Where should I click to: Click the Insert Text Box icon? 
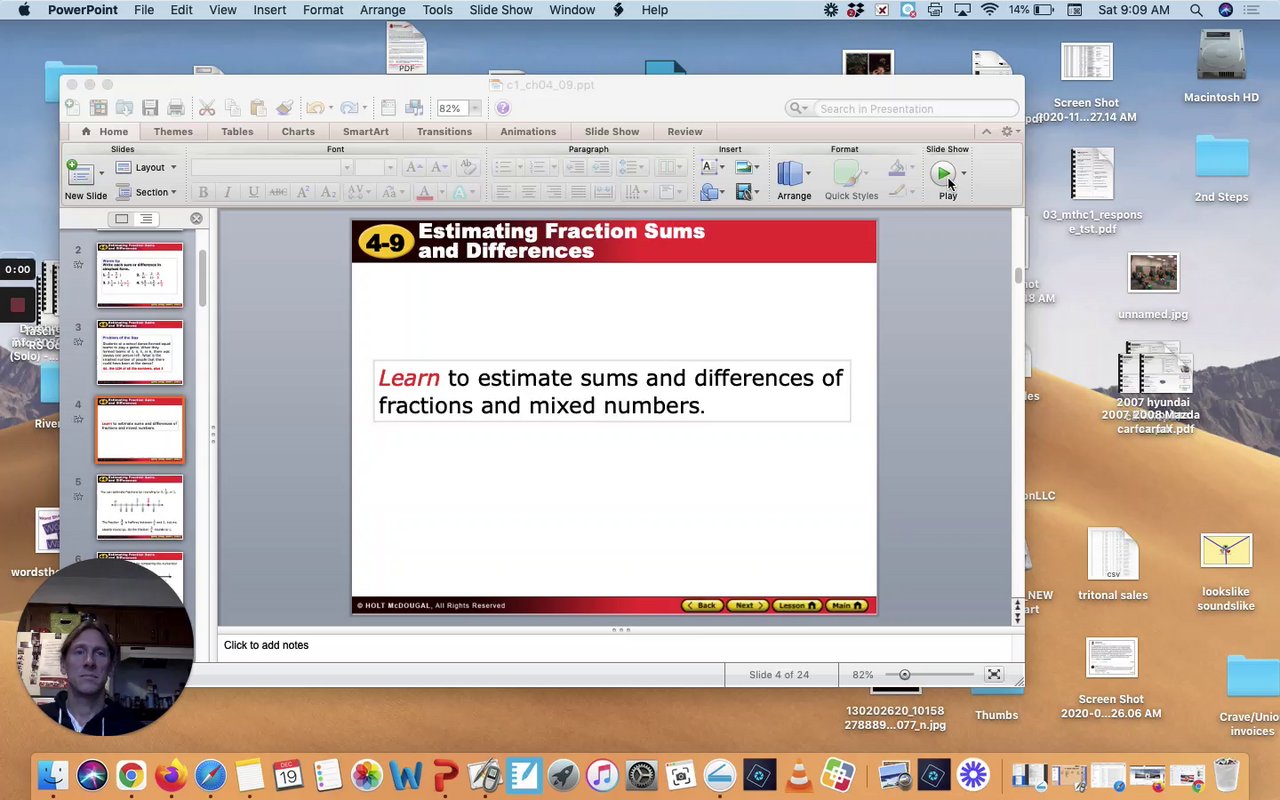(708, 168)
